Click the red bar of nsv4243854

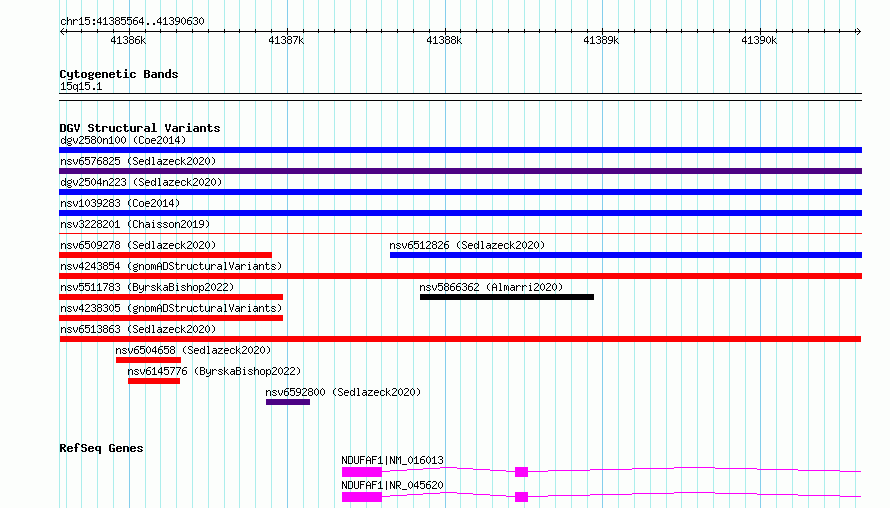tap(460, 276)
